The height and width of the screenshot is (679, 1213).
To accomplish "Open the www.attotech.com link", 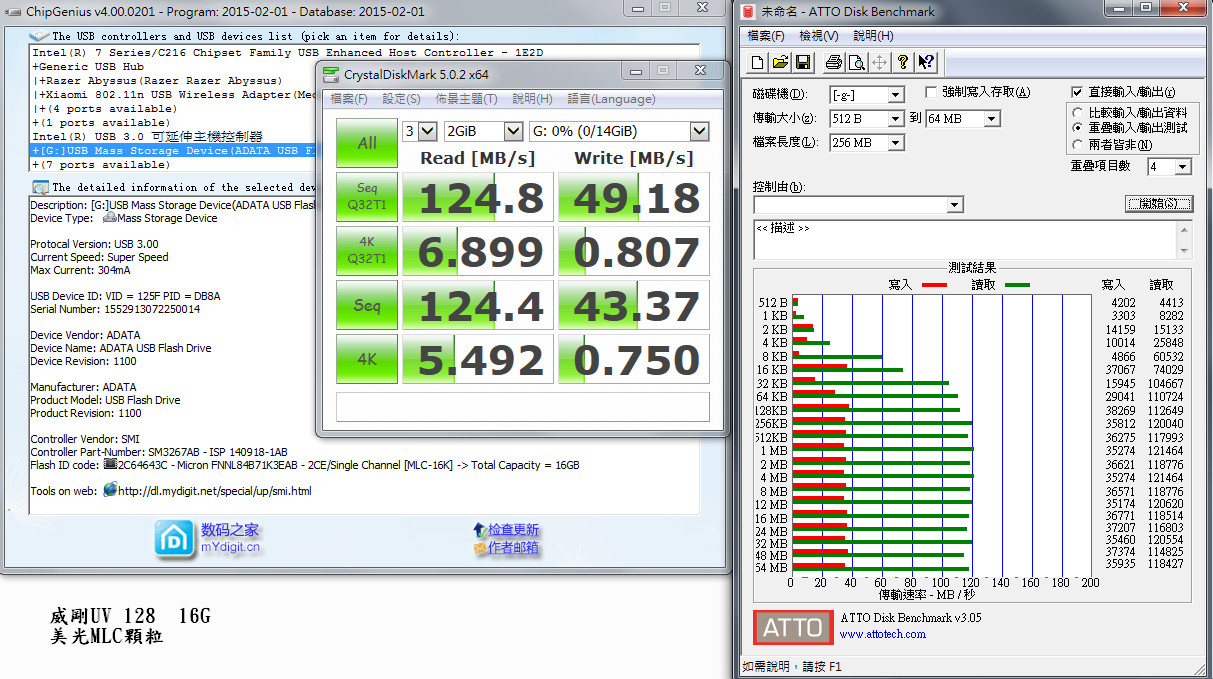I will coord(883,634).
